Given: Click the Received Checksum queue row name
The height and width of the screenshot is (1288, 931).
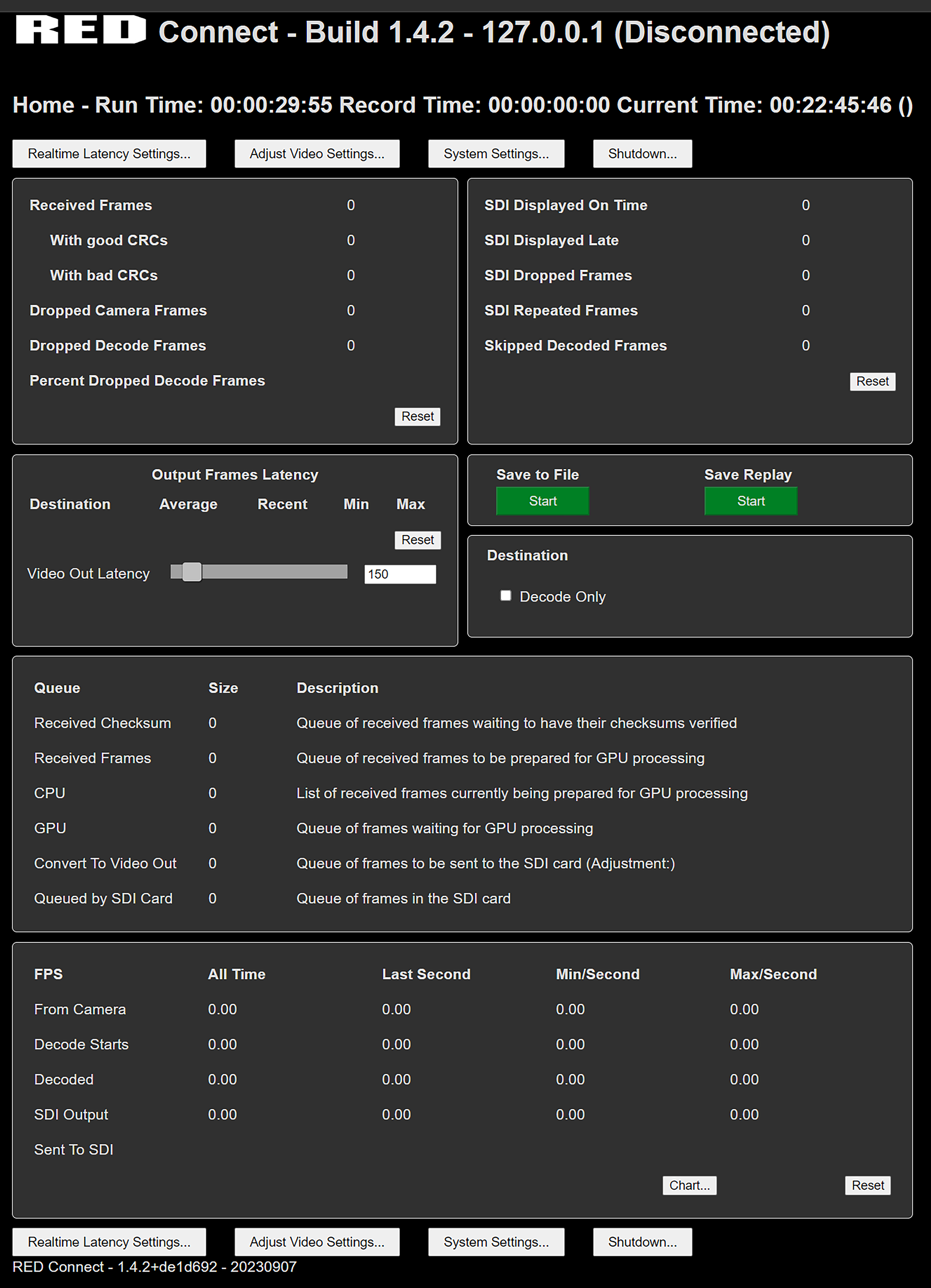Looking at the screenshot, I should pyautogui.click(x=102, y=723).
